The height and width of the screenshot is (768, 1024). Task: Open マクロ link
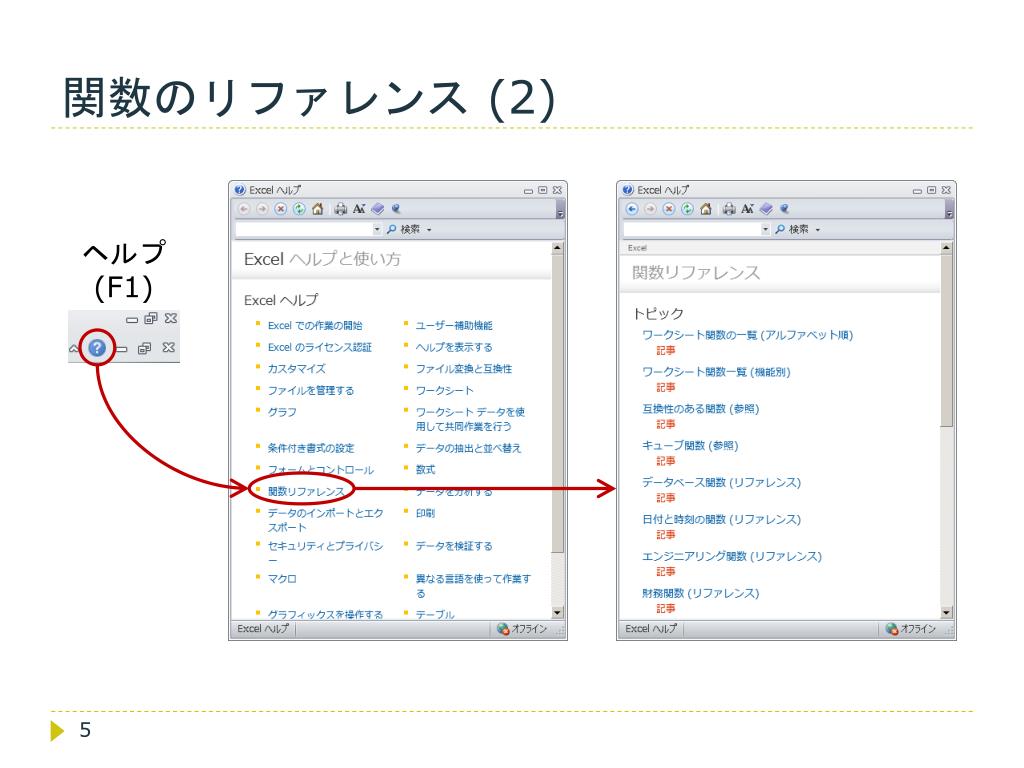[x=281, y=579]
